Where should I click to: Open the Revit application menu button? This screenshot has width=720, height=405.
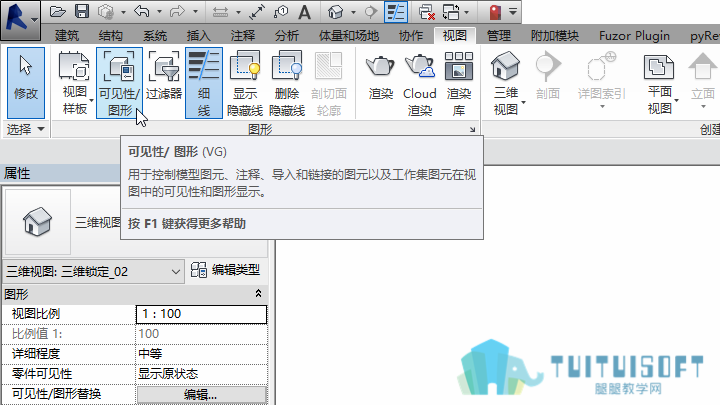pos(20,20)
